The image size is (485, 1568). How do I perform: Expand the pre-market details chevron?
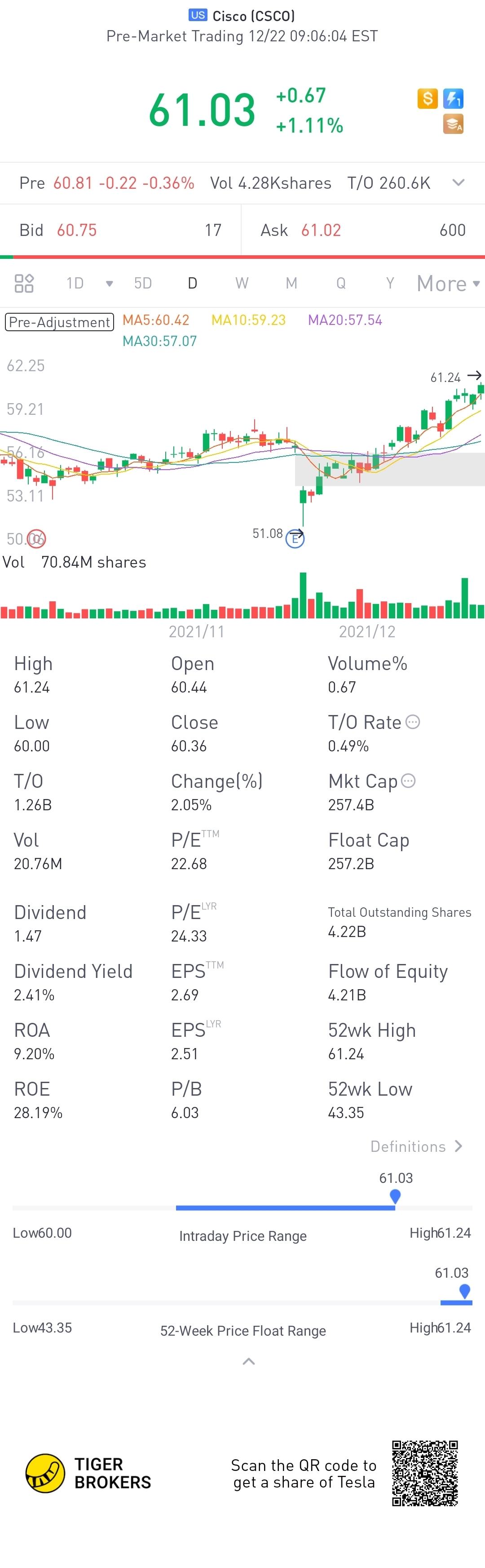pos(459,182)
